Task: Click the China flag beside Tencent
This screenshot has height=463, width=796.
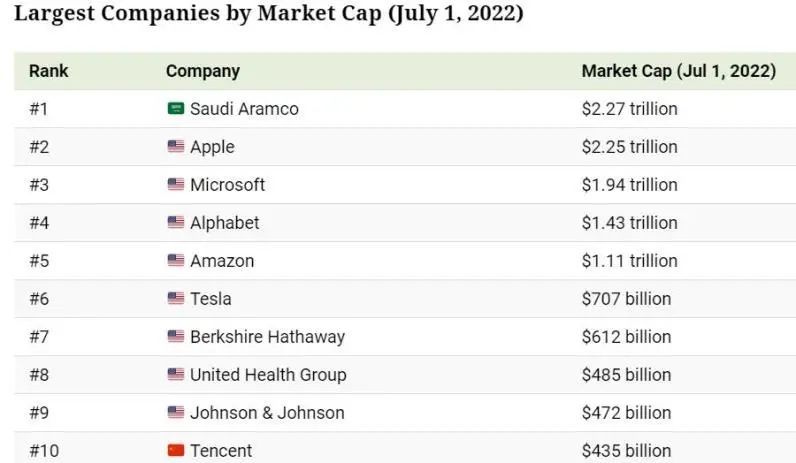Action: [176, 451]
